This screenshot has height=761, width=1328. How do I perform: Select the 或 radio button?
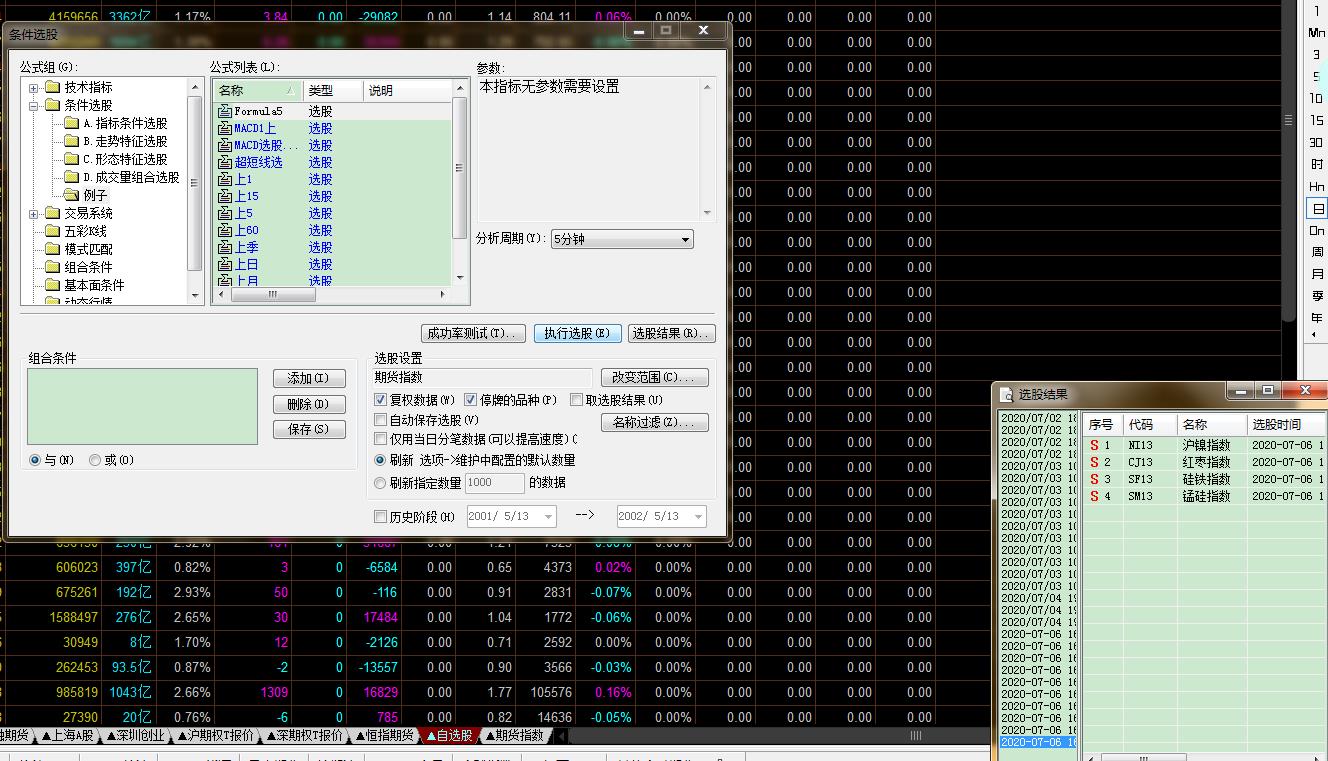point(95,460)
